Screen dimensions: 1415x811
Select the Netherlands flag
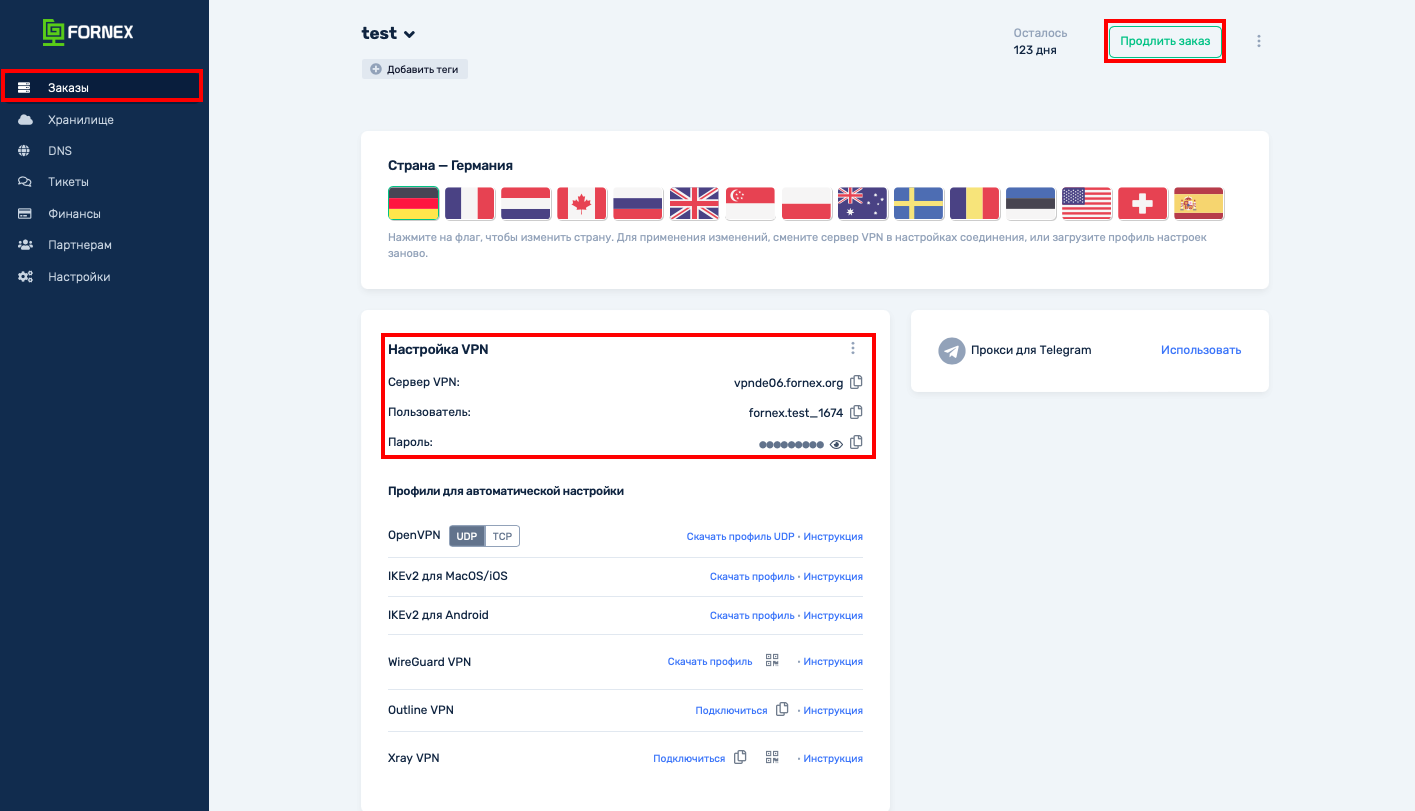click(525, 204)
